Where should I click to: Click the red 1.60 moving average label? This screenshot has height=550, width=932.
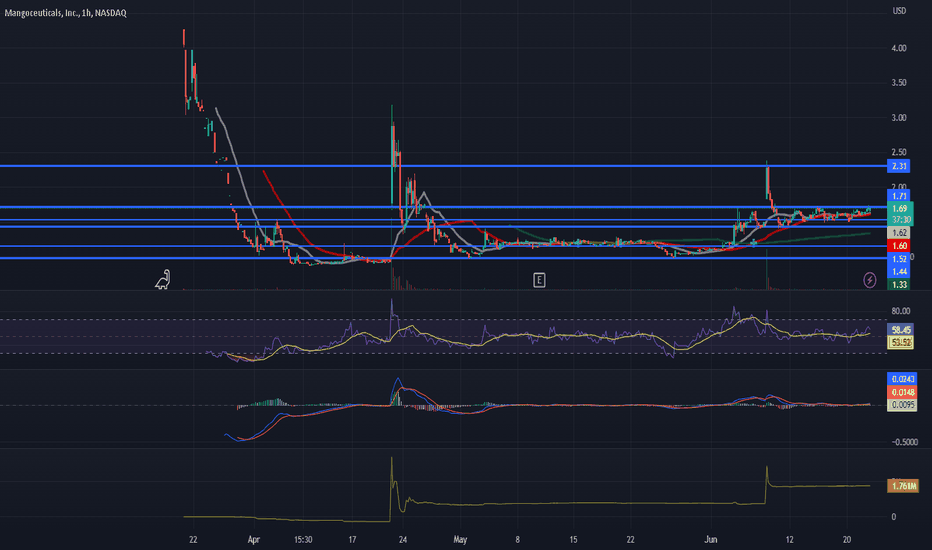[x=899, y=246]
